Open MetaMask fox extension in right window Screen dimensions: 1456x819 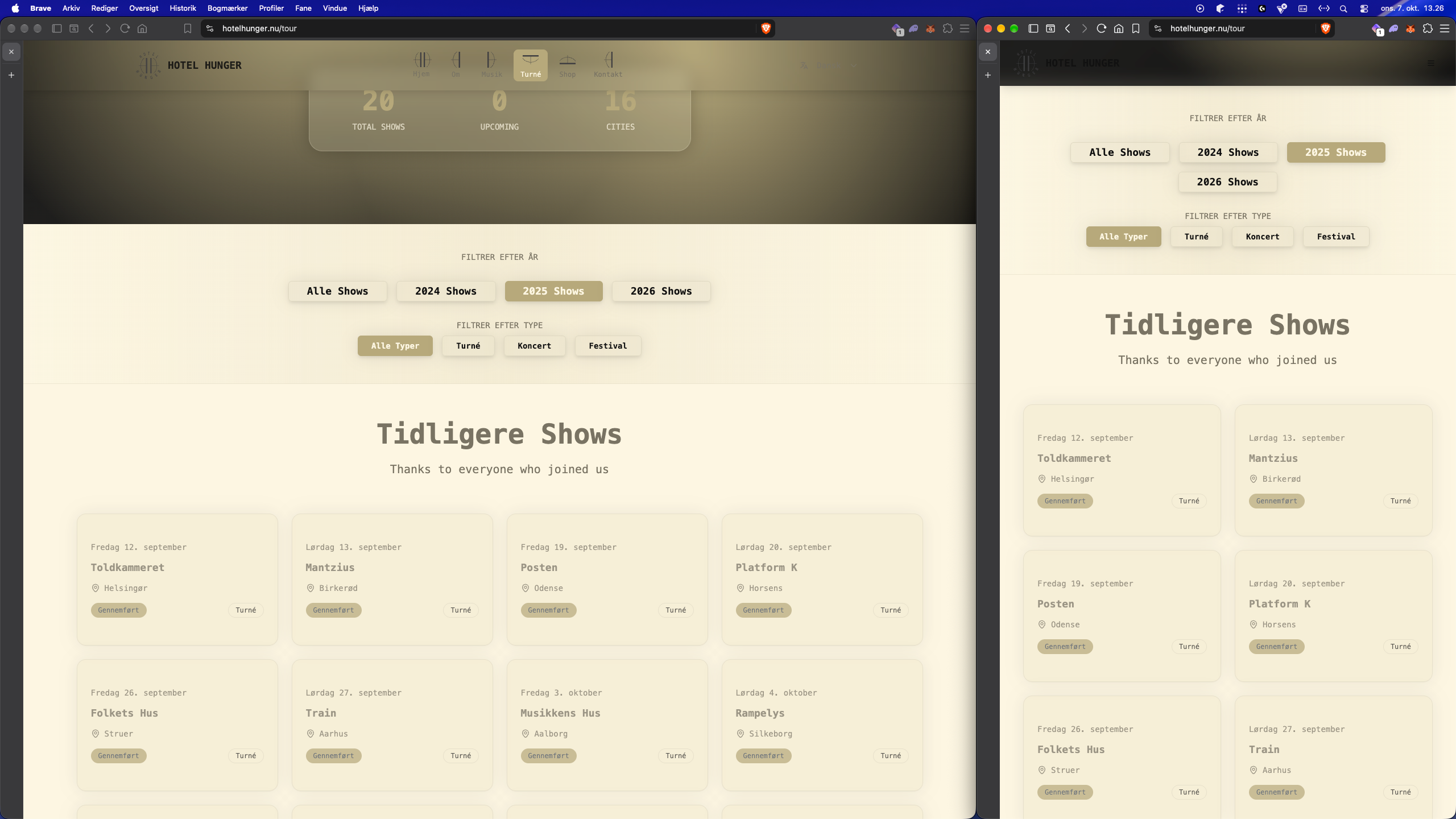[x=1410, y=28]
